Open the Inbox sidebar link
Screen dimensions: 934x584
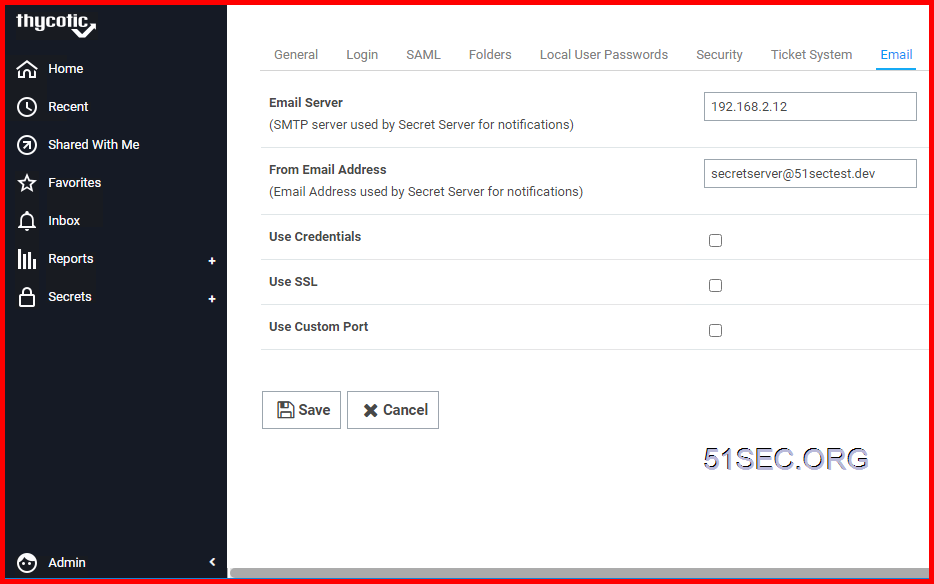pyautogui.click(x=64, y=221)
